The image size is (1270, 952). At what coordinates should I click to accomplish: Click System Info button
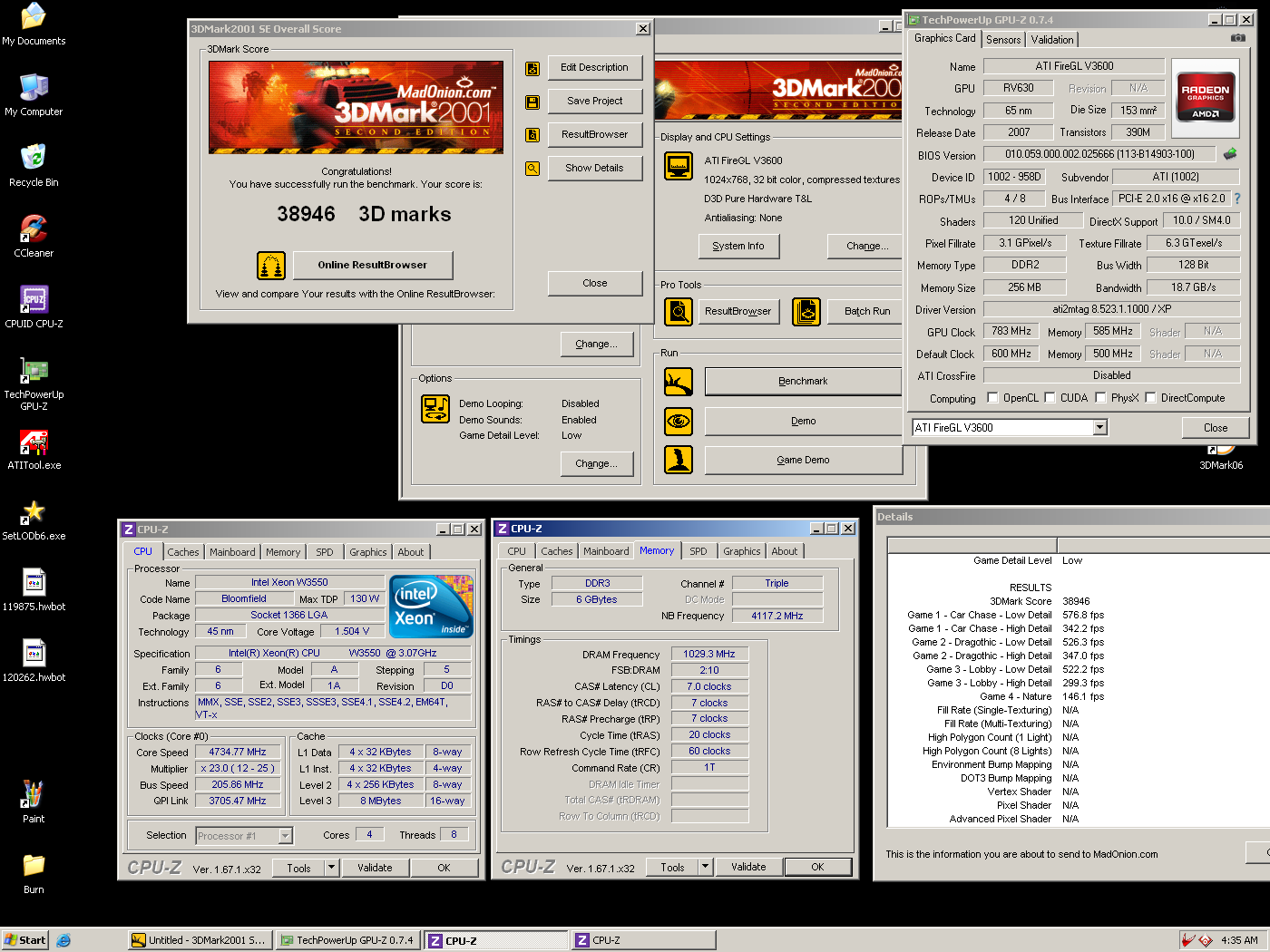point(738,246)
